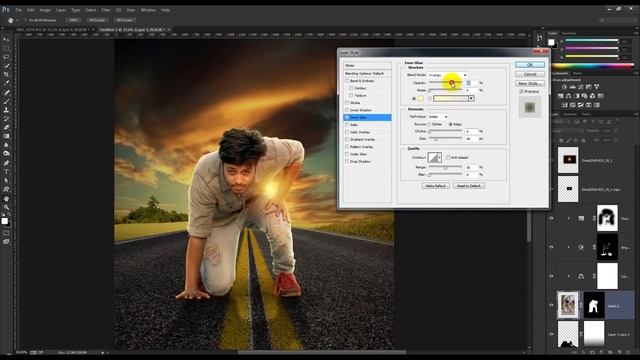Select the Spot Healing Brush tool
Image resolution: width=640 pixels, height=360 pixels.
(6, 92)
